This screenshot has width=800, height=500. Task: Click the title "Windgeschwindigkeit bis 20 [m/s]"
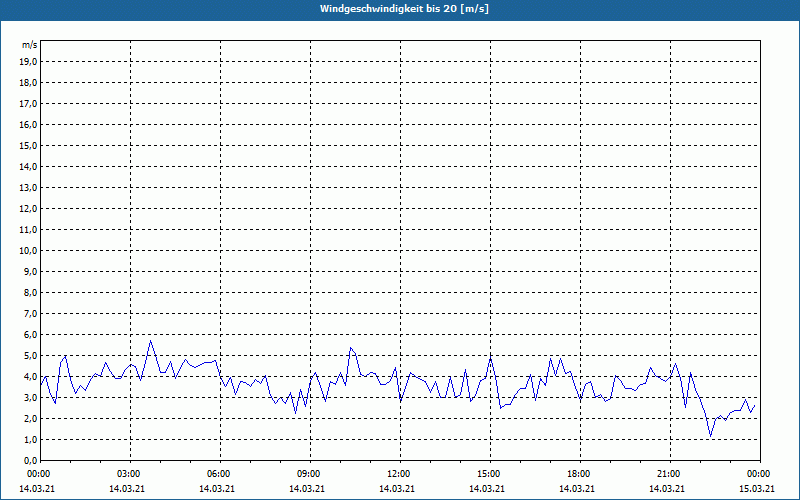404,9
